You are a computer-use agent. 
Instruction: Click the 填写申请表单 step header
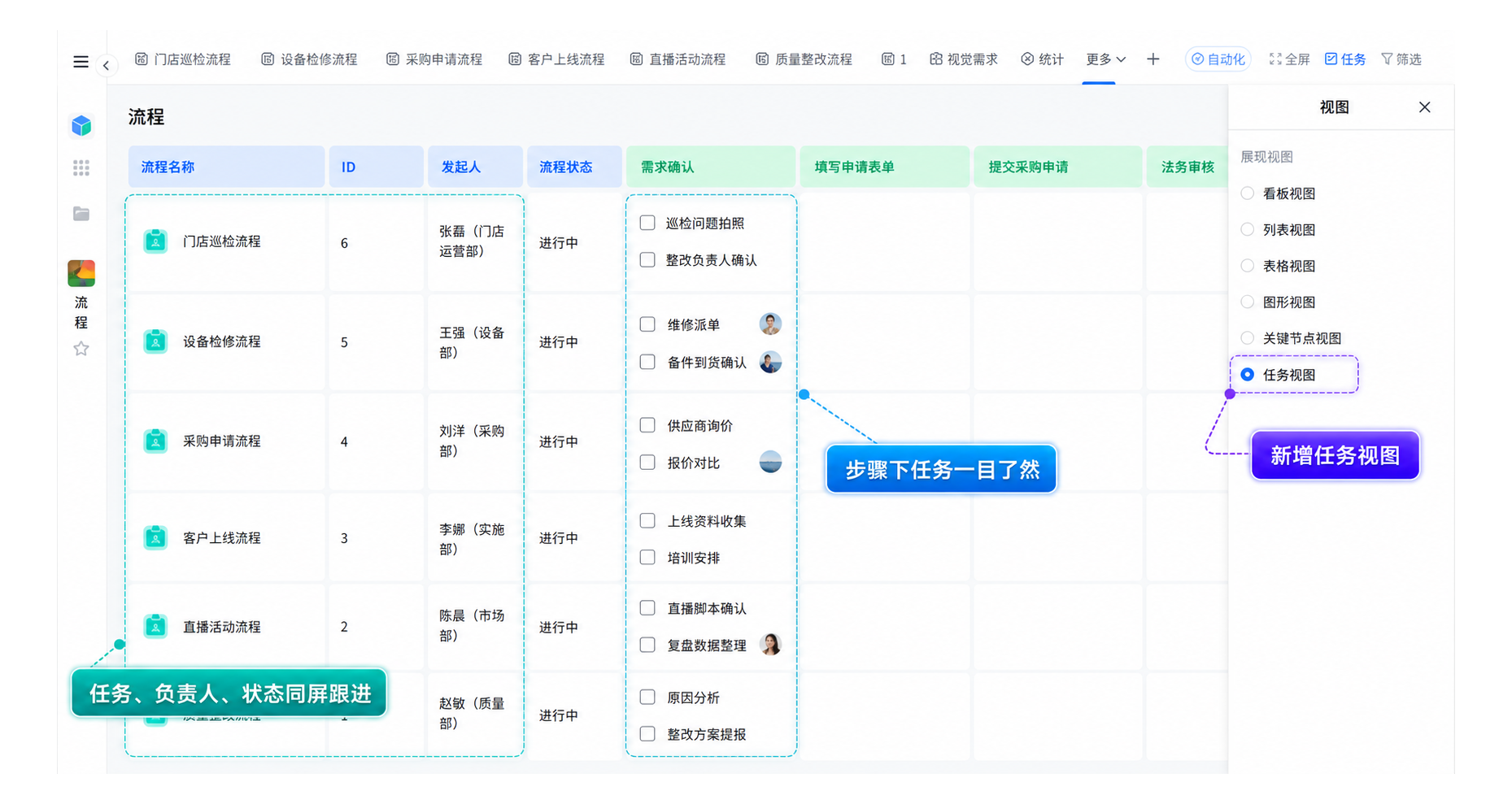coord(885,167)
